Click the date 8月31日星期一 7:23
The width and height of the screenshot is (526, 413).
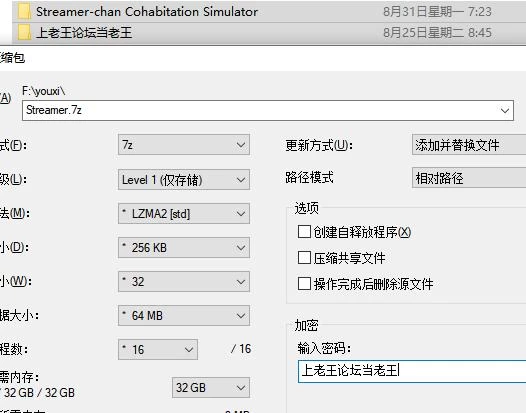(x=437, y=12)
